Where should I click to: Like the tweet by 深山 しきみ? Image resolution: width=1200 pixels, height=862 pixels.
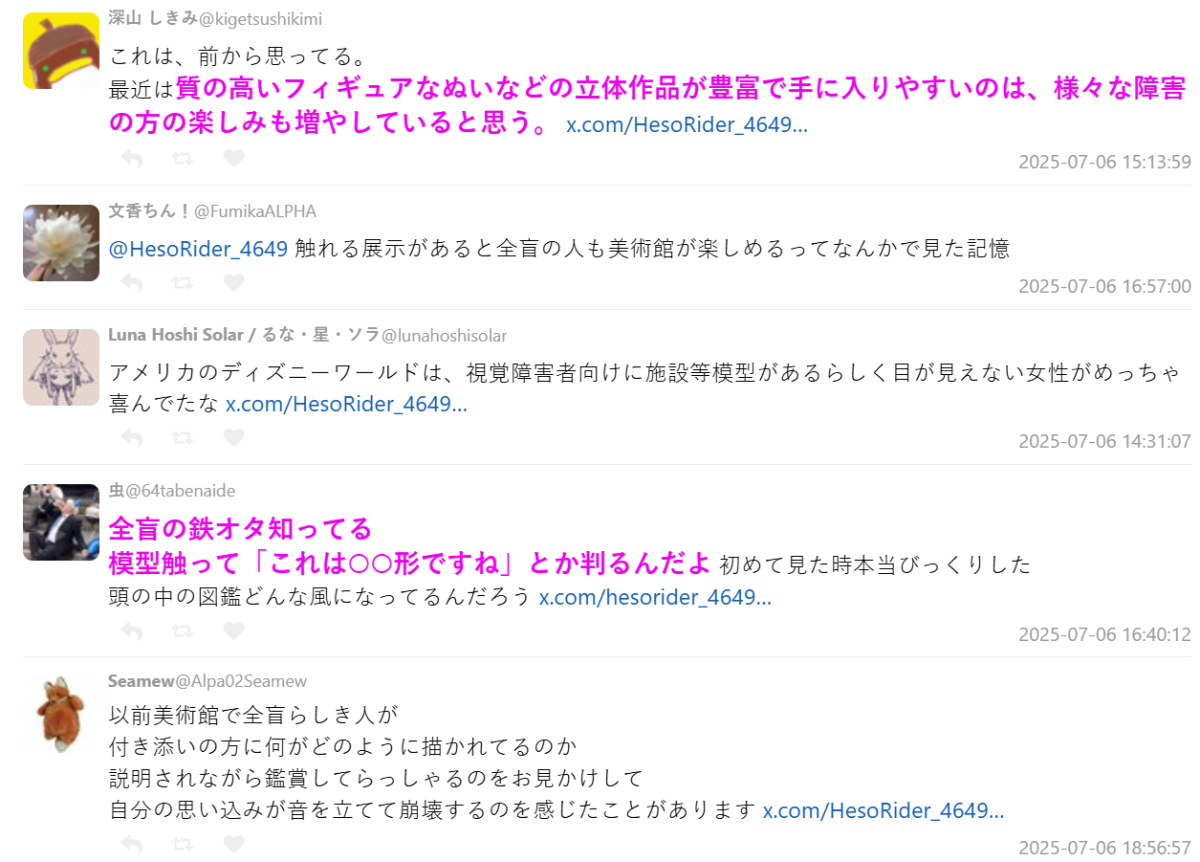click(x=233, y=158)
